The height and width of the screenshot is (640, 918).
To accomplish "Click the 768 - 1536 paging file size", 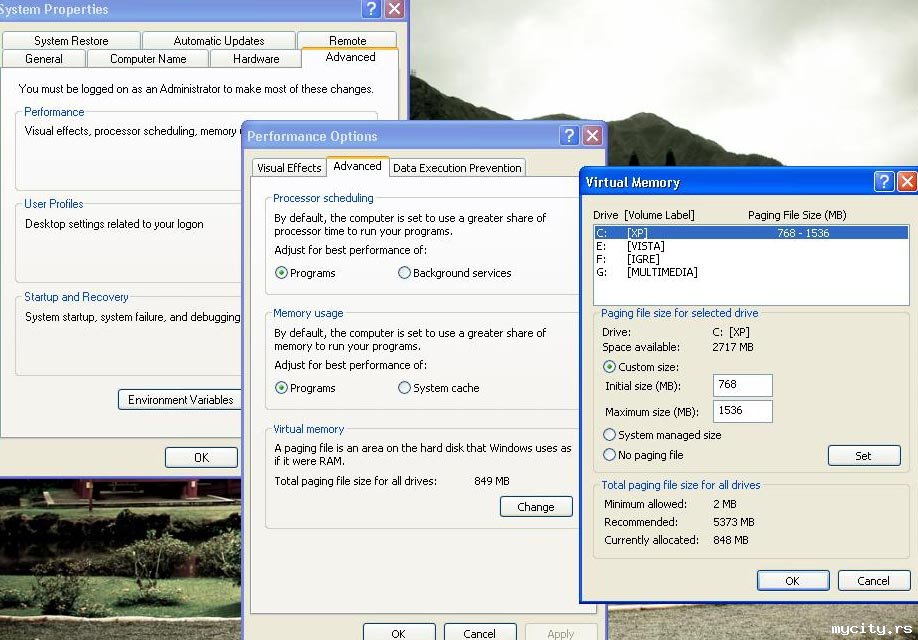I will [803, 233].
